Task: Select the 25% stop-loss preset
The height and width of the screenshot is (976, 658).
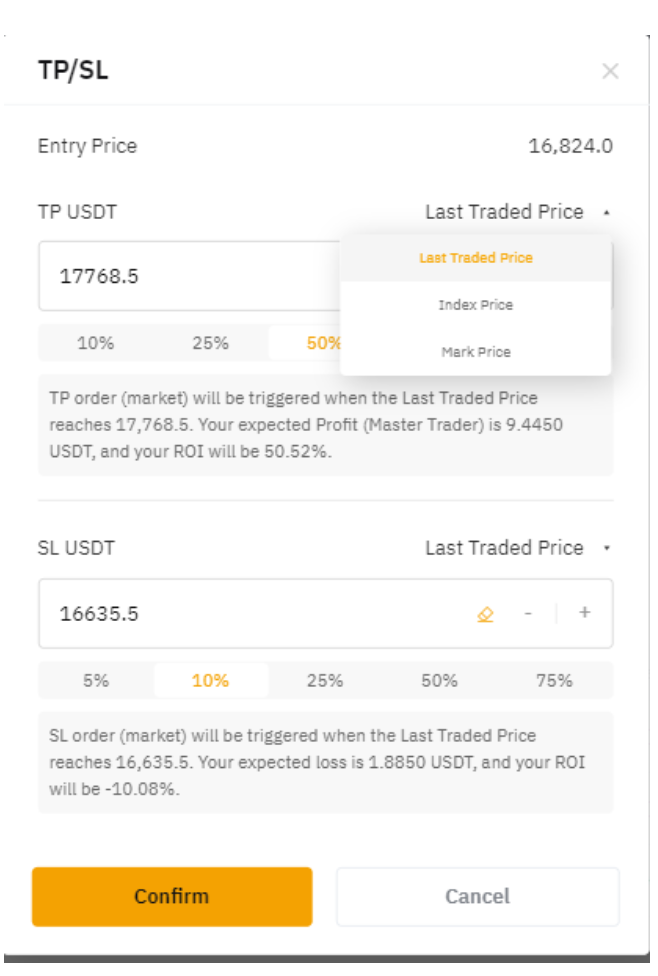Action: [x=325, y=681]
